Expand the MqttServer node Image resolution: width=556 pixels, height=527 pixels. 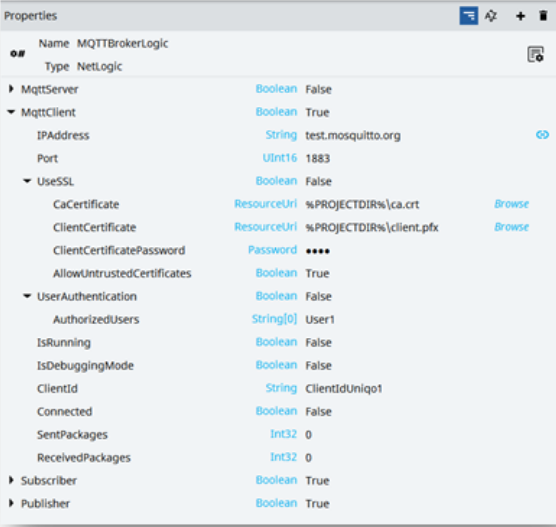tap(11, 89)
